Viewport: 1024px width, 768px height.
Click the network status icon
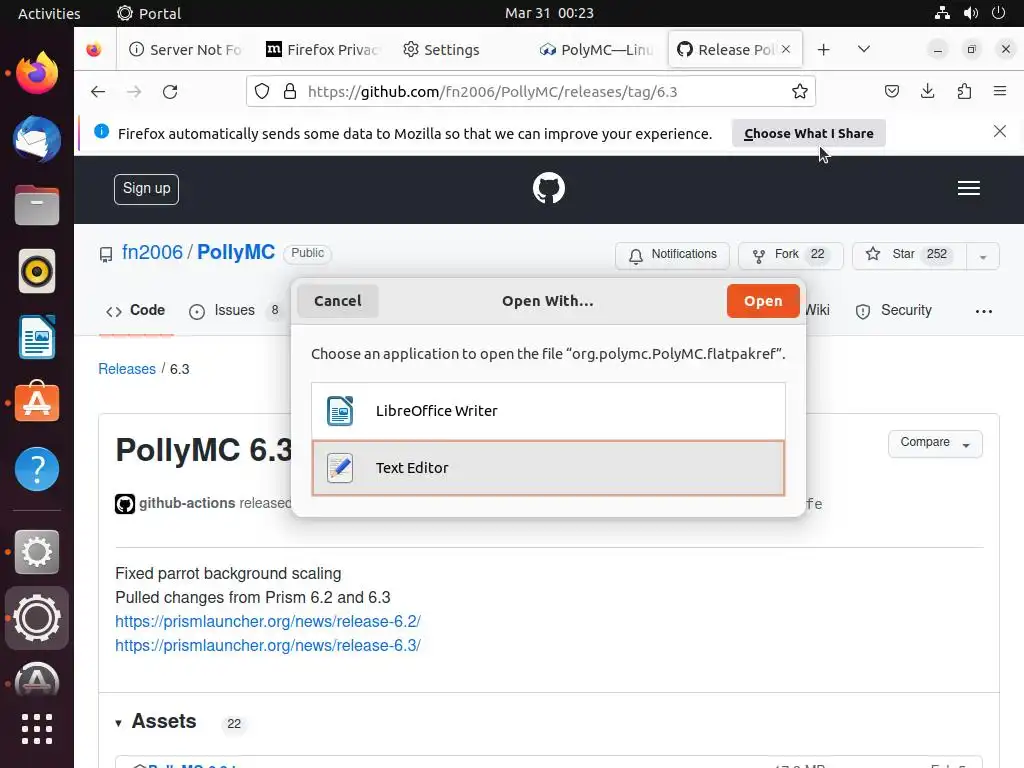pos(942,13)
